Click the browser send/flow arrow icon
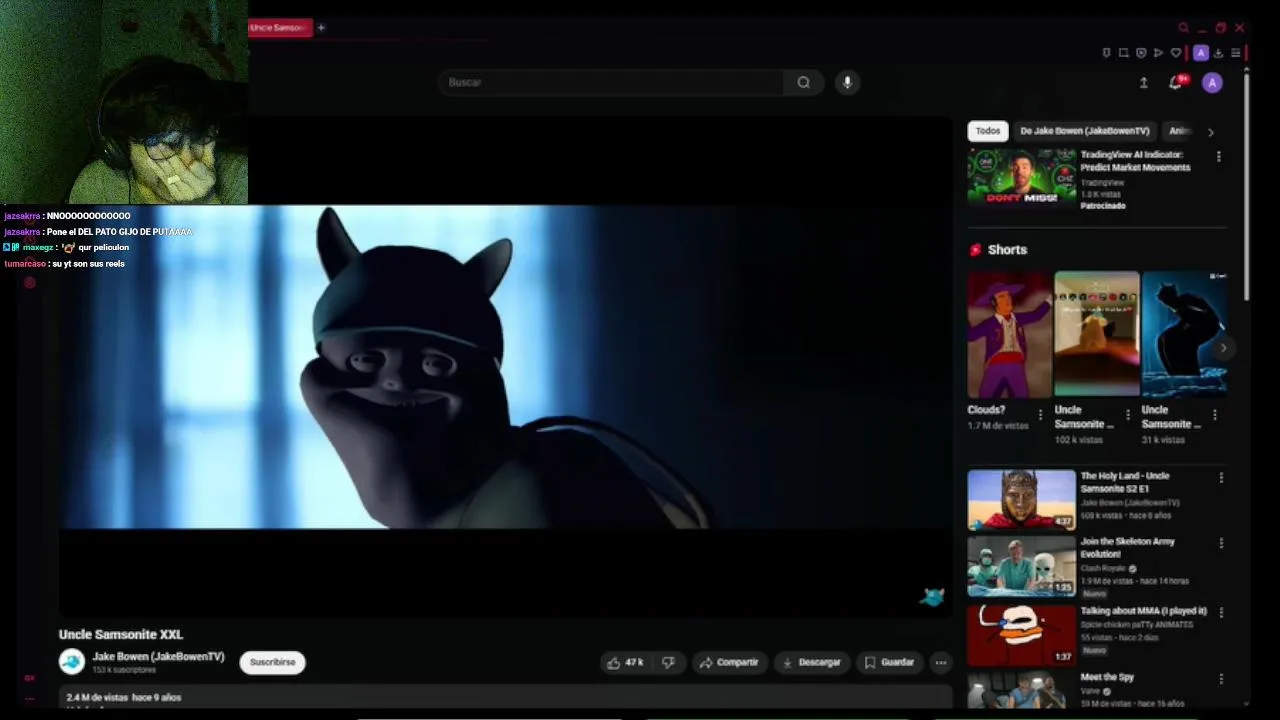Screen dimensions: 1280x720 1158,53
